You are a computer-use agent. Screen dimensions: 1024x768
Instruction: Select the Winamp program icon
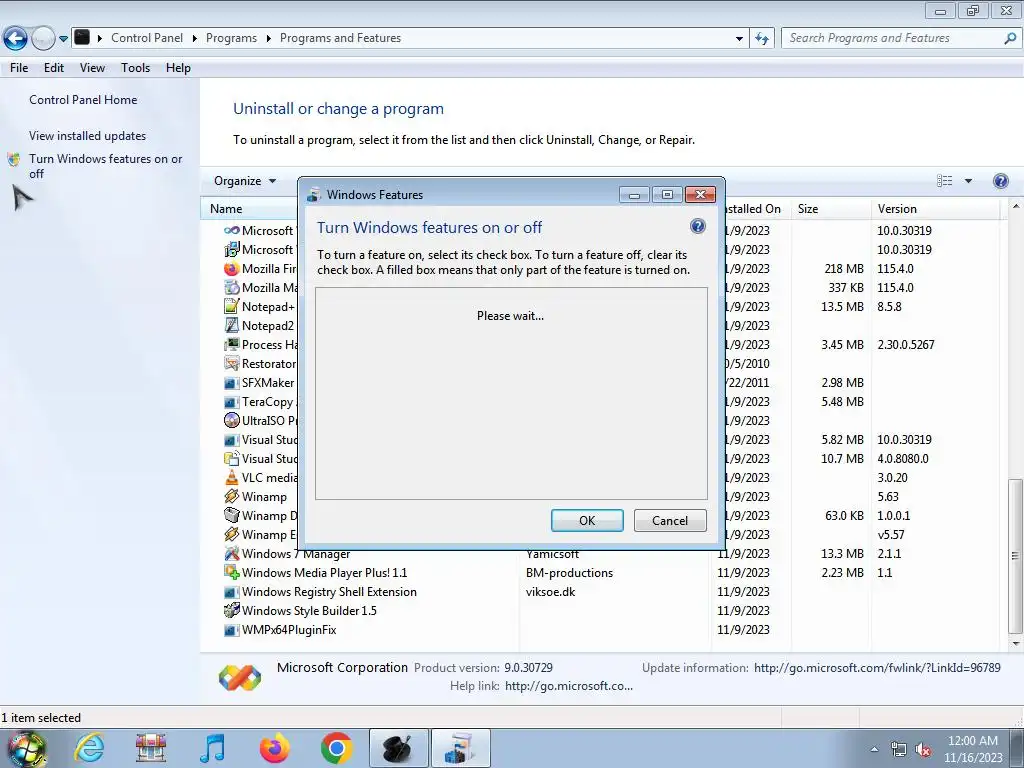tap(231, 496)
